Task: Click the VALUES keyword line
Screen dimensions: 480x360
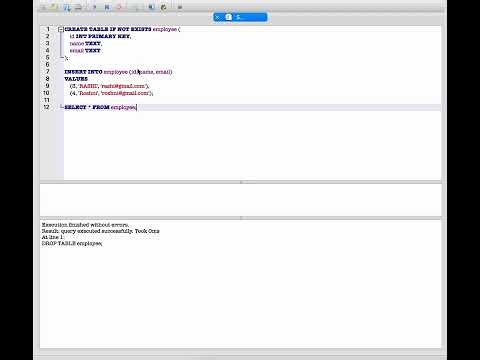Action: pyautogui.click(x=76, y=79)
